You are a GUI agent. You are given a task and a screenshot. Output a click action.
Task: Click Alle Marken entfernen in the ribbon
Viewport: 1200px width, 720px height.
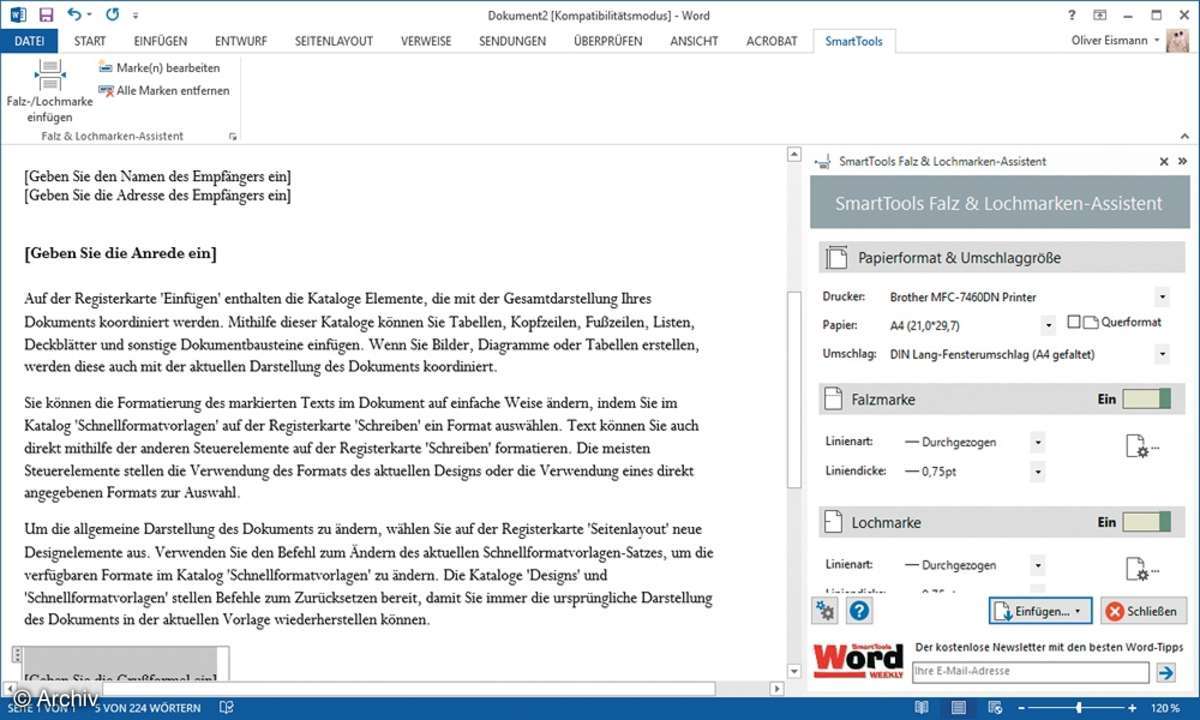pyautogui.click(x=164, y=91)
